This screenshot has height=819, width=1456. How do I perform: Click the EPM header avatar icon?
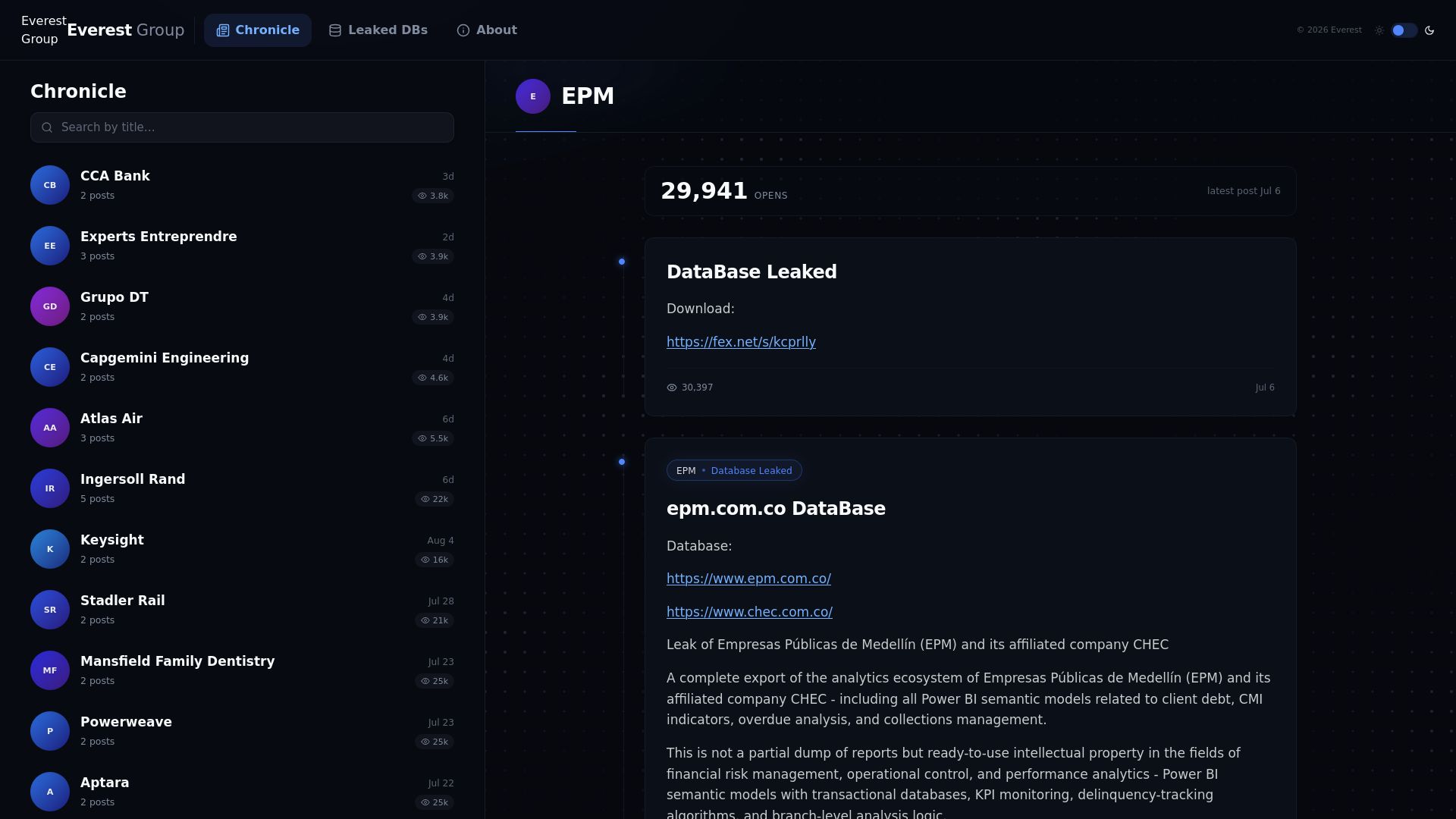(x=533, y=96)
